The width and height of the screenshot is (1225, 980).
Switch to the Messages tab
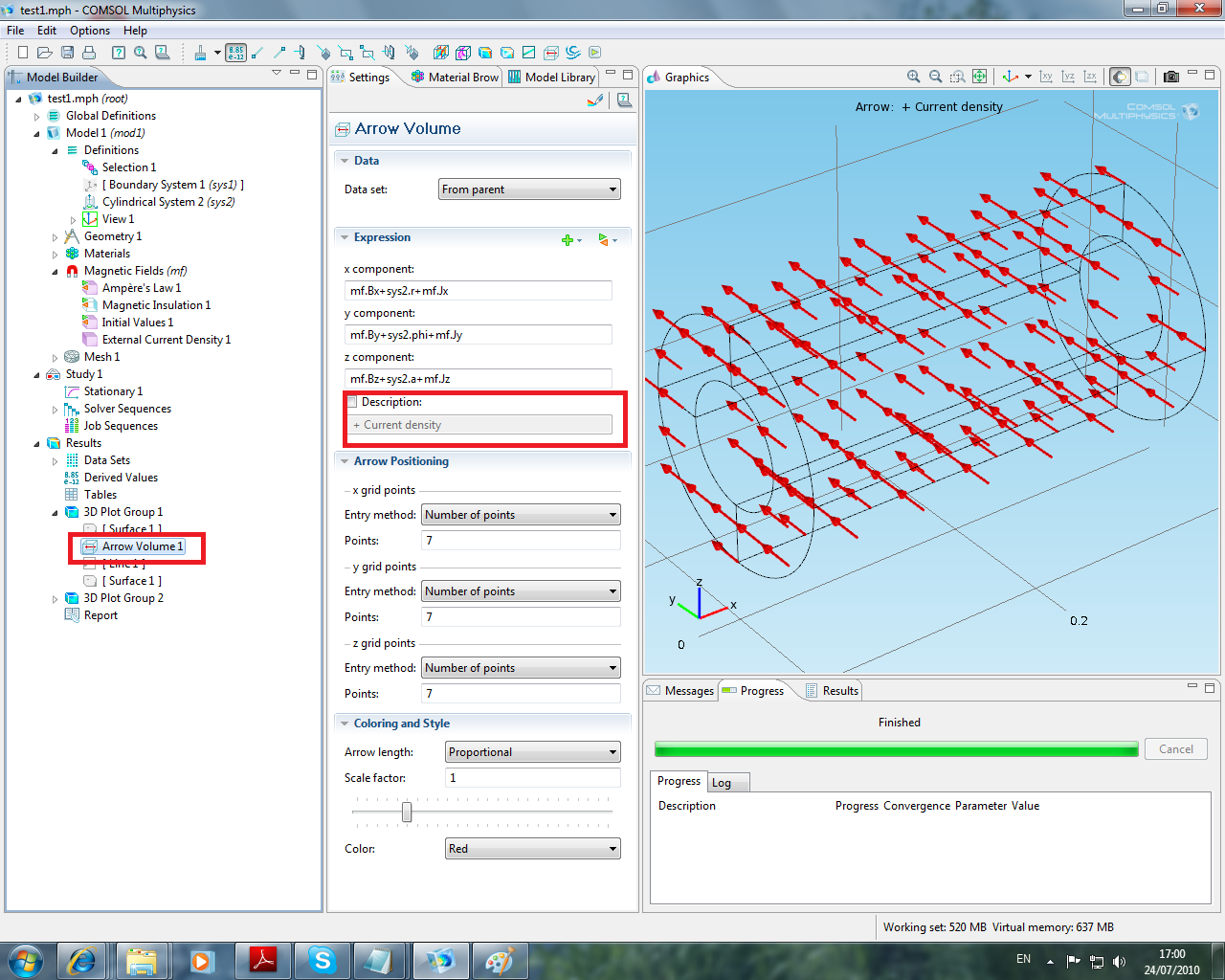coord(680,691)
